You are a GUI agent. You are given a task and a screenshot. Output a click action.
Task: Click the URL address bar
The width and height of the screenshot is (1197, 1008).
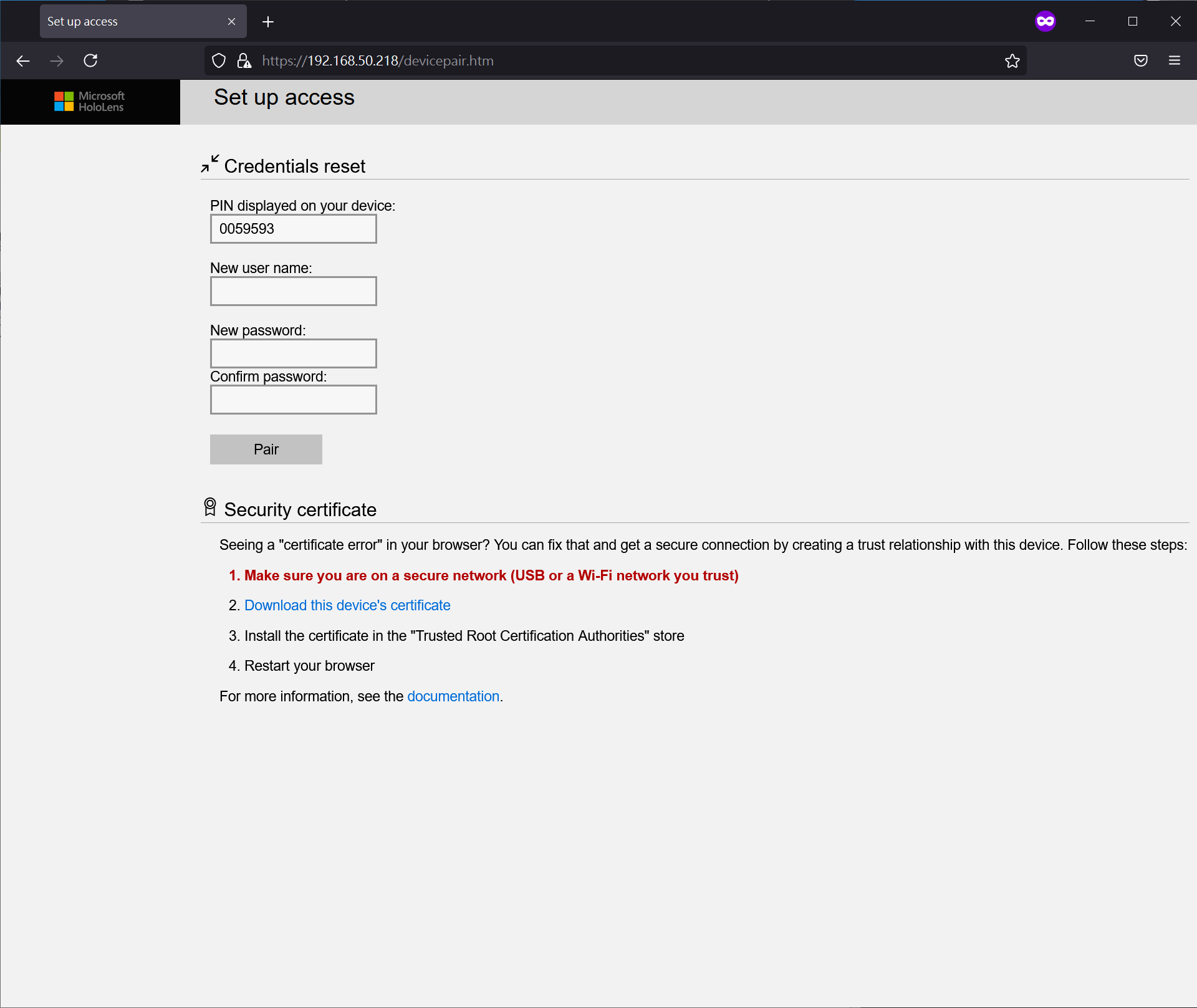tap(623, 60)
